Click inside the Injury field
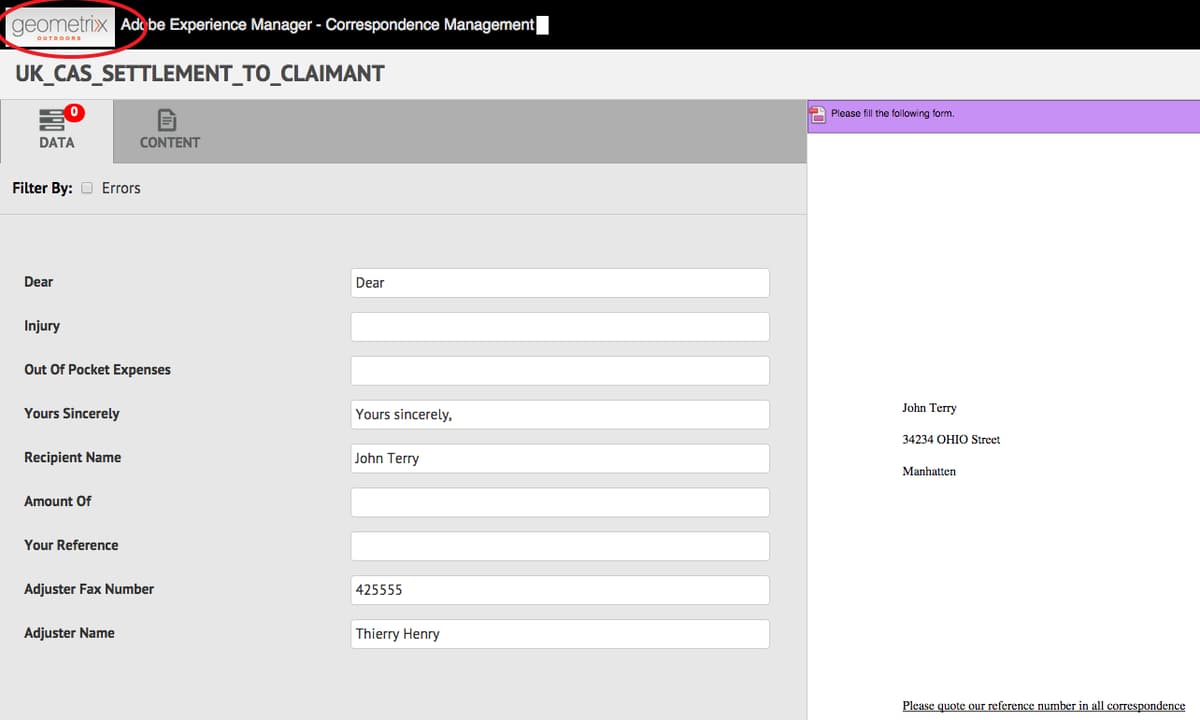 coord(559,326)
